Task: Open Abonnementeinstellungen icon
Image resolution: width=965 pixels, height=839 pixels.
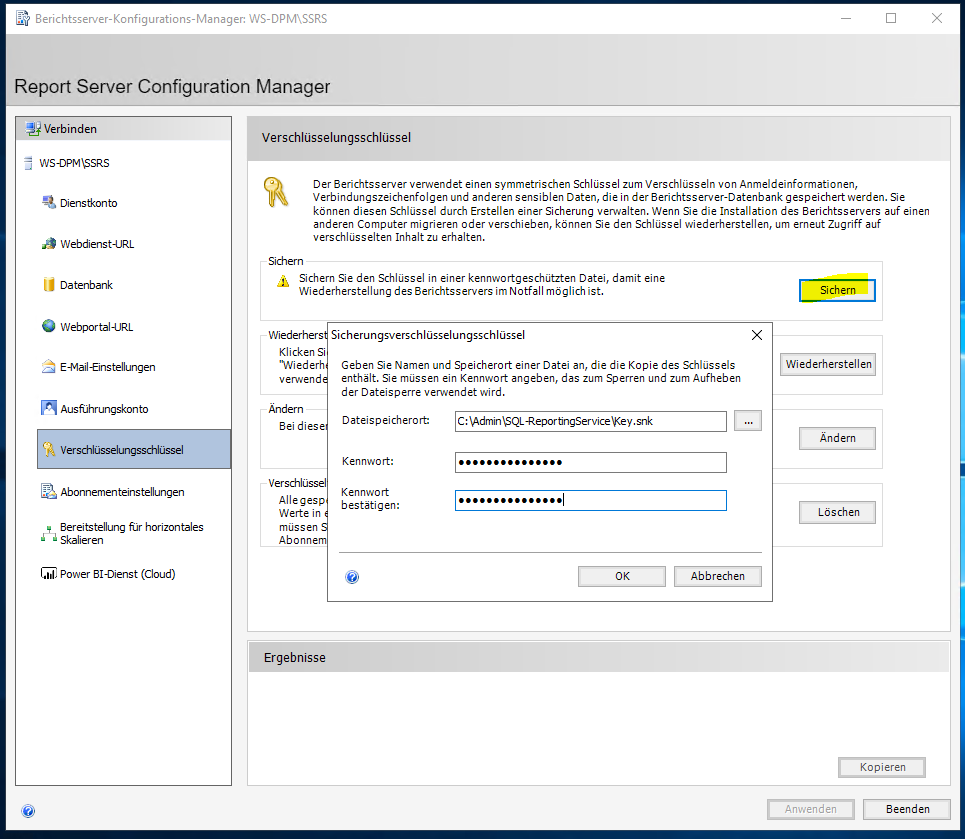Action: click(49, 491)
